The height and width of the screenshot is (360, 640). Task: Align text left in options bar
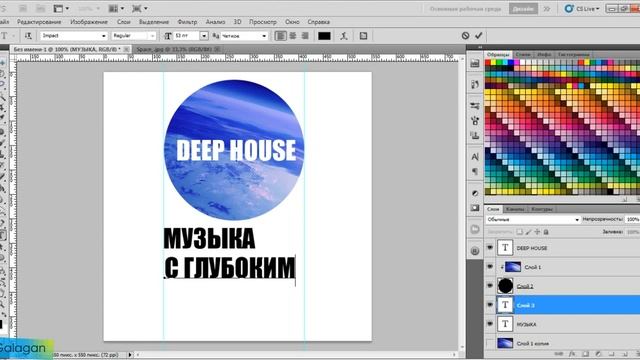[x=280, y=36]
